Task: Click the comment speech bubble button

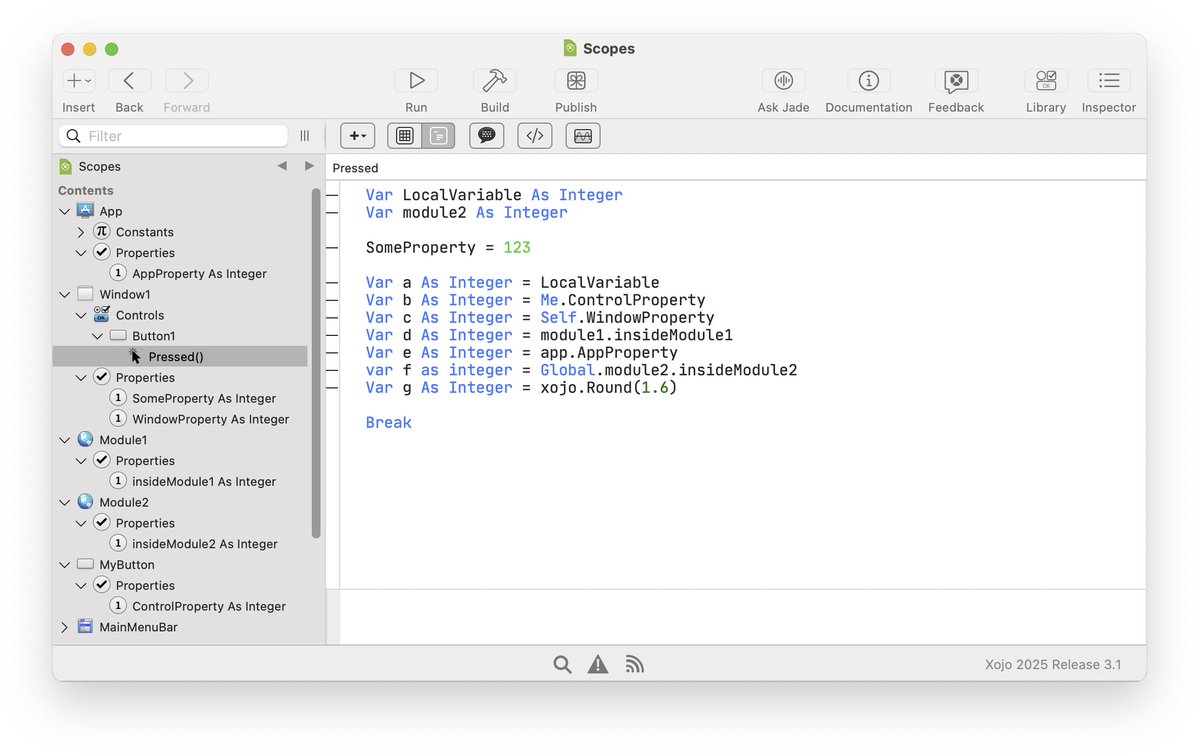Action: tap(486, 135)
